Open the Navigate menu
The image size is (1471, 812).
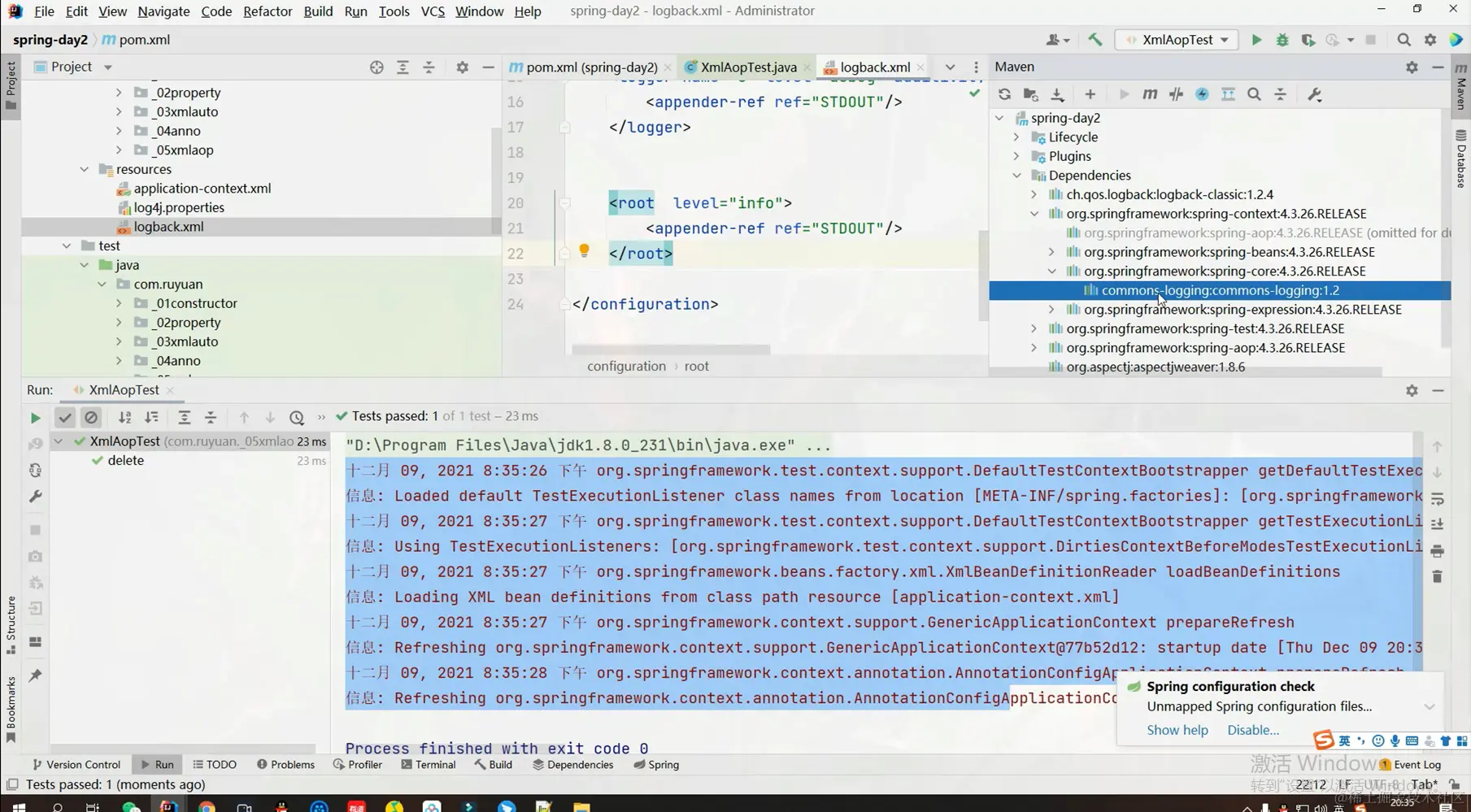tap(163, 11)
